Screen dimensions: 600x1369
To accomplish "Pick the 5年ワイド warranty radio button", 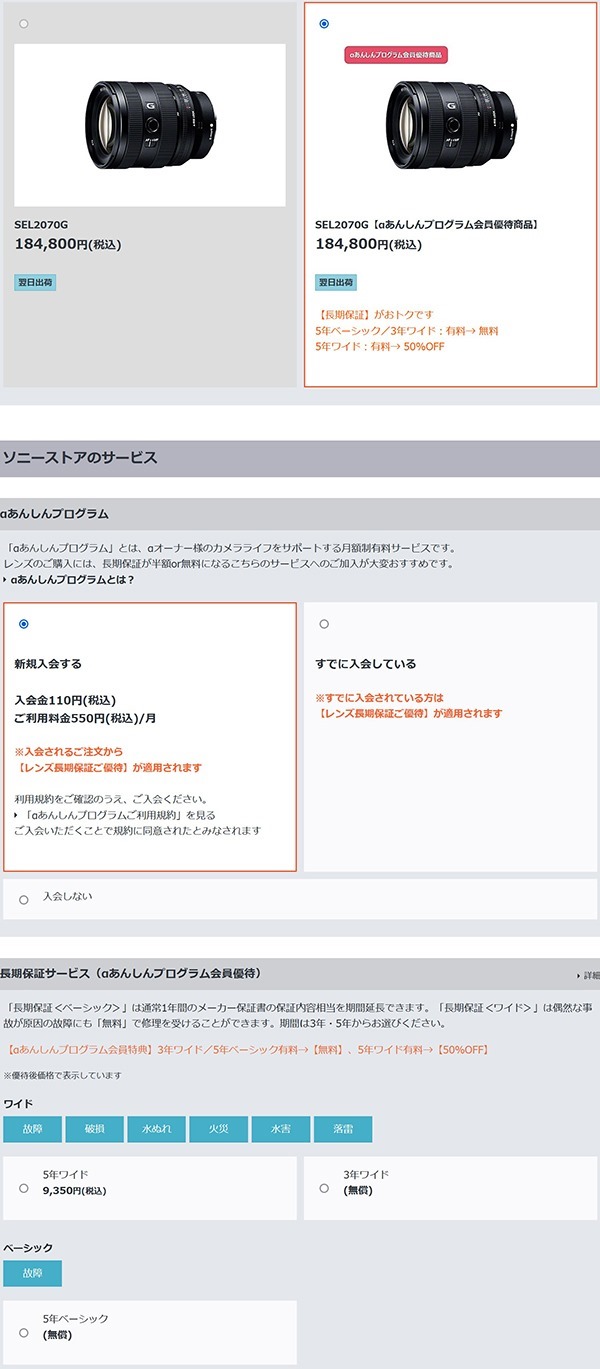I will [x=24, y=1188].
